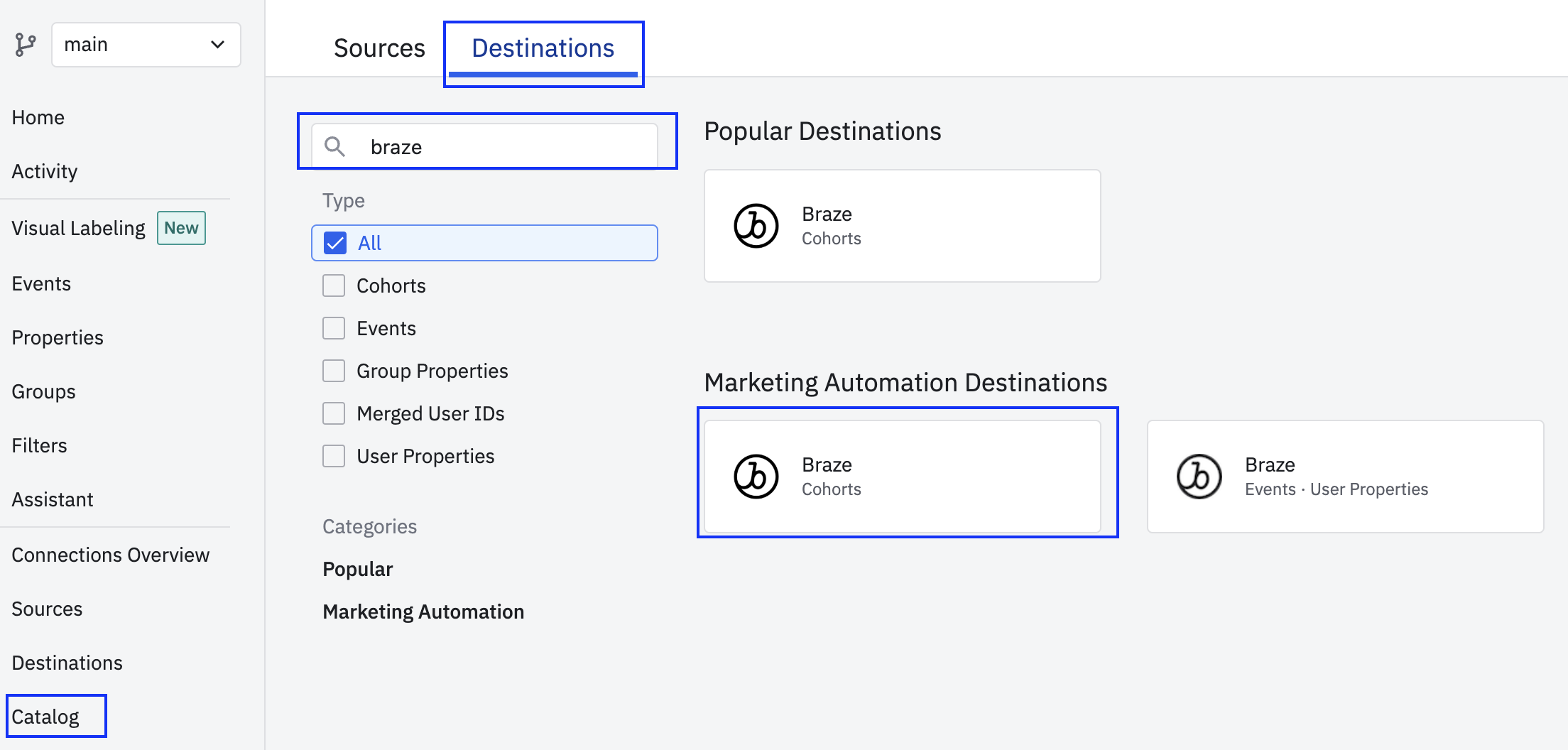Viewport: 1568px width, 750px height.
Task: Click Braze logo in Events · User Properties card
Action: tap(1199, 477)
